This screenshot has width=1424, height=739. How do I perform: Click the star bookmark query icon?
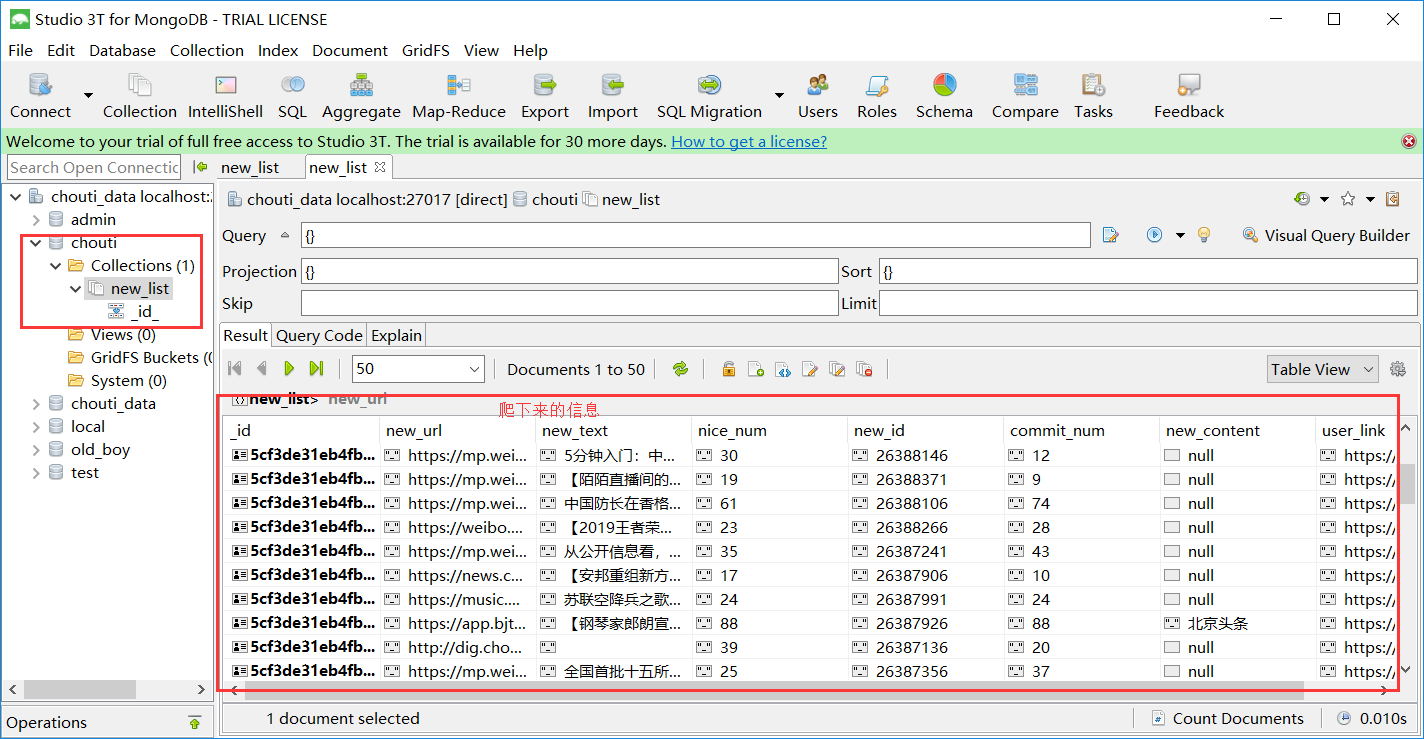(x=1348, y=199)
